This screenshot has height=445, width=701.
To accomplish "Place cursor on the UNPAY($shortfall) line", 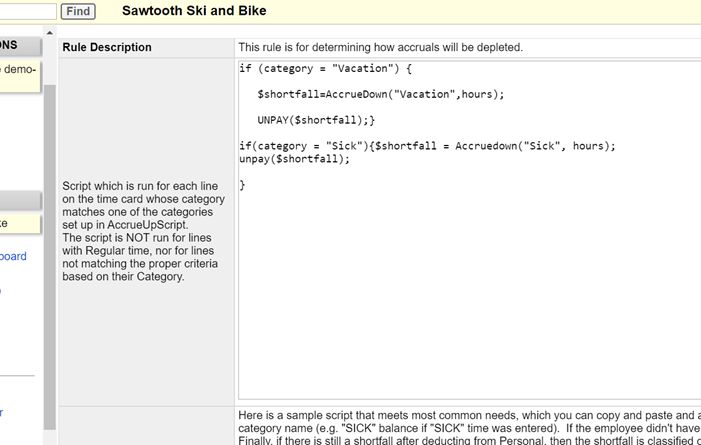I will coord(316,120).
